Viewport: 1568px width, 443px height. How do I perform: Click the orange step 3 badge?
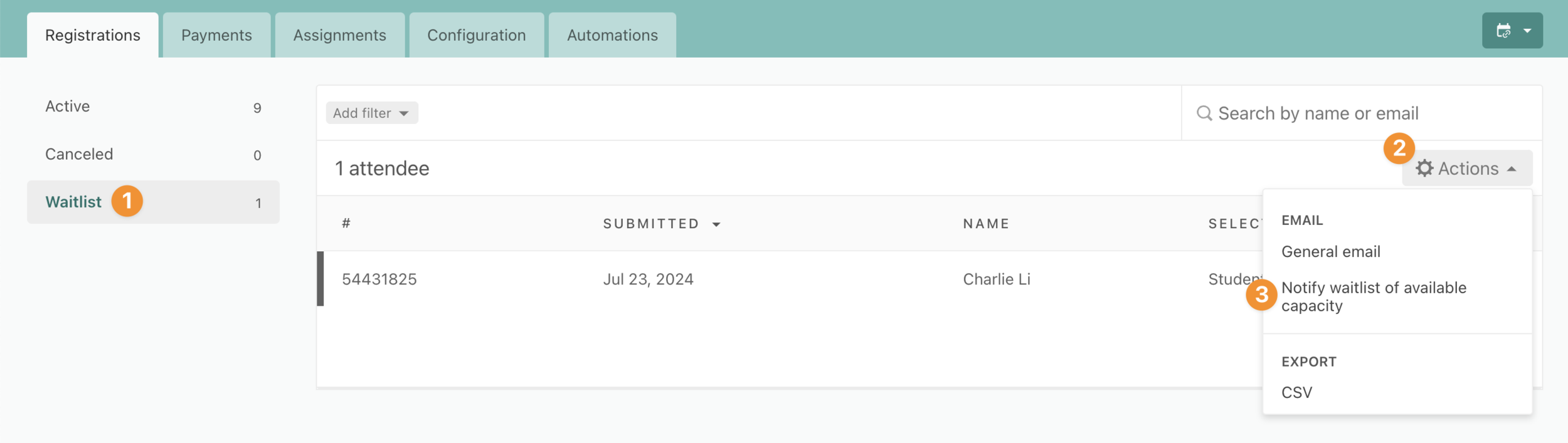tap(1262, 295)
